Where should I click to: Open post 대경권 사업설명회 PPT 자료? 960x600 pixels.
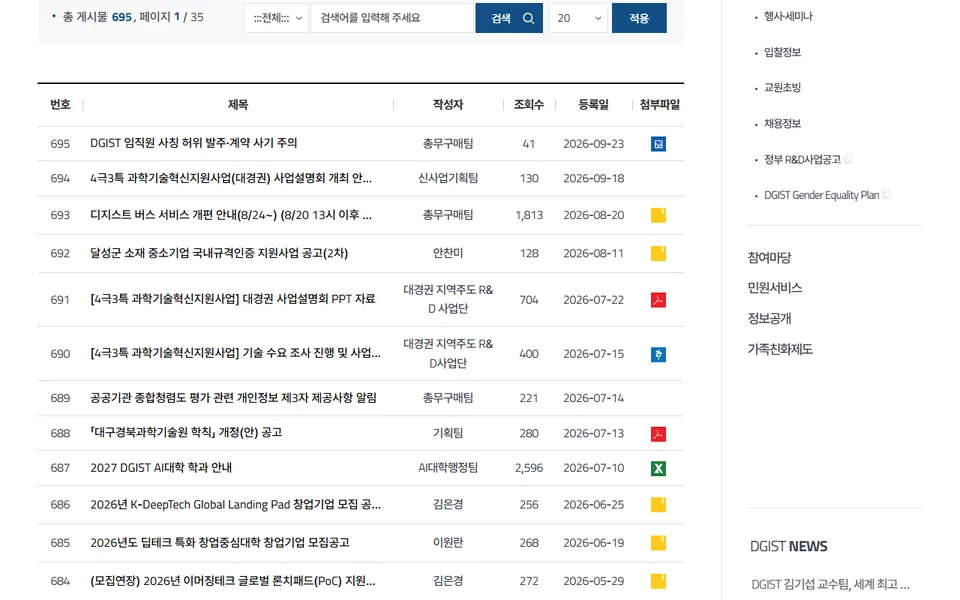[233, 299]
